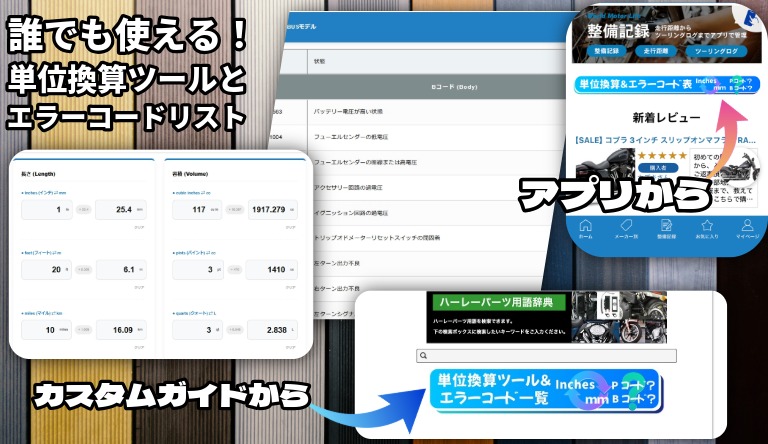The height and width of the screenshot is (444, 768).
Task: Click クリア under the feet to m row
Action: (x=140, y=288)
